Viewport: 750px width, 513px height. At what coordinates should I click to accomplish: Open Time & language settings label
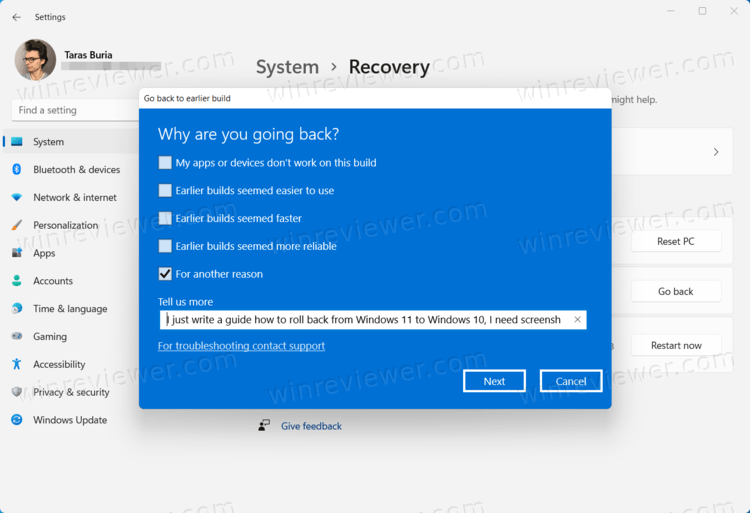point(70,309)
